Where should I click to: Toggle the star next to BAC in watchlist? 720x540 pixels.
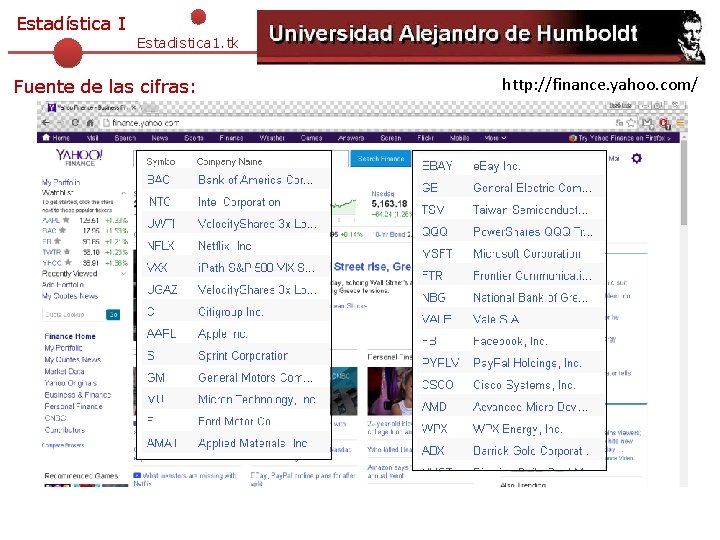pyautogui.click(x=62, y=231)
